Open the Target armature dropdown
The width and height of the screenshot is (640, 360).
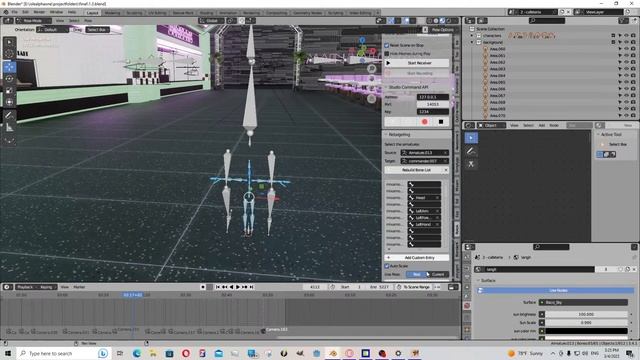[424, 161]
